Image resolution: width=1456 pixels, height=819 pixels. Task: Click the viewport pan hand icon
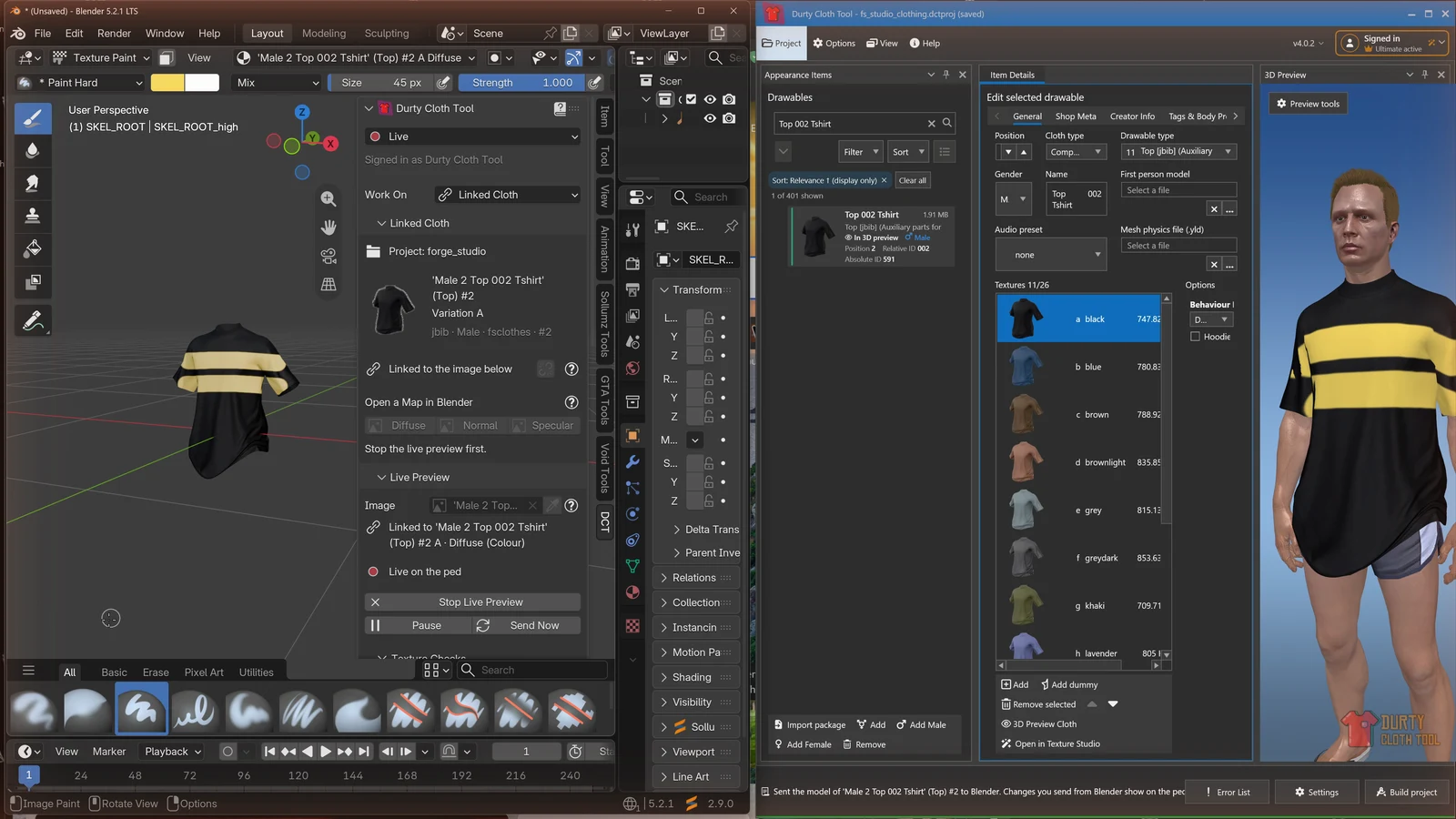329,227
